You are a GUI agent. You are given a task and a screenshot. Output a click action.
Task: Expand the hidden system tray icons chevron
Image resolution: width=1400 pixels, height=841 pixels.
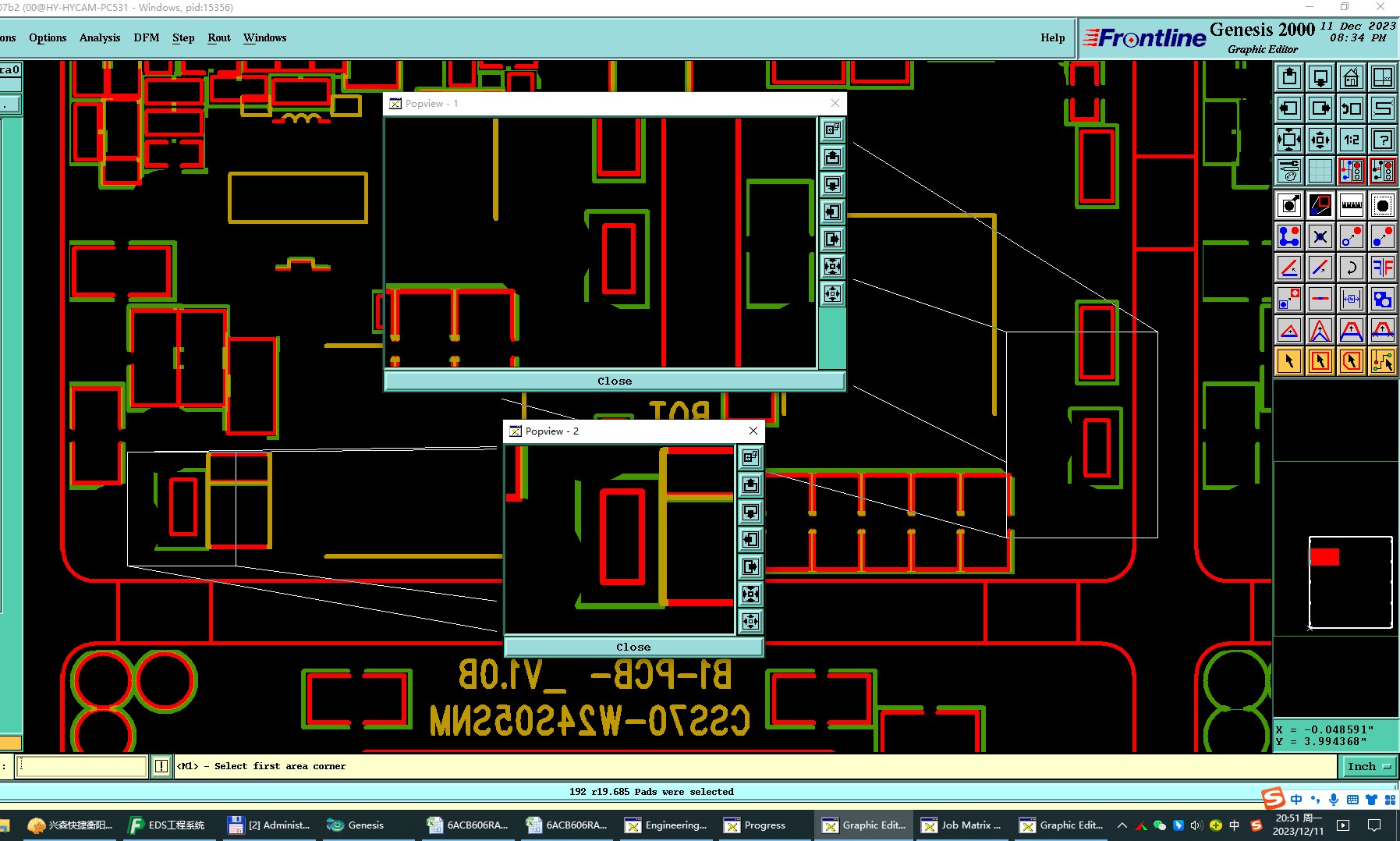pyautogui.click(x=1122, y=825)
